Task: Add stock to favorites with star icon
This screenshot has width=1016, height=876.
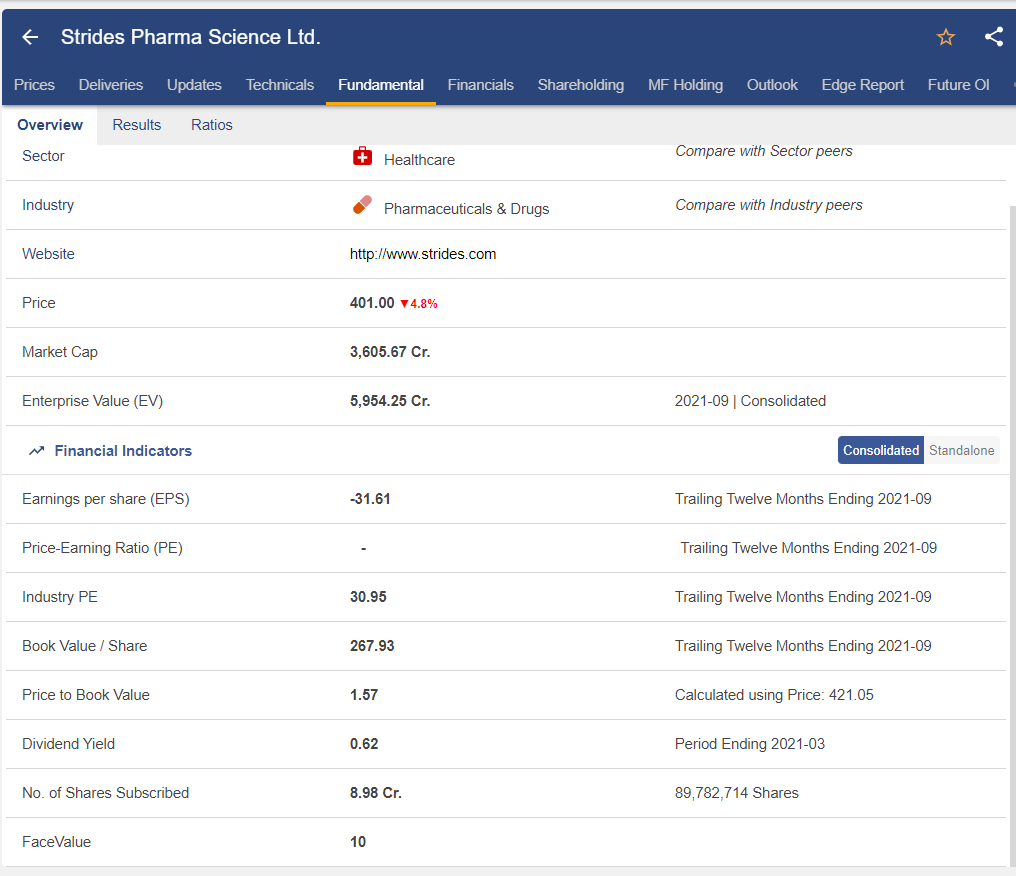Action: (x=945, y=37)
